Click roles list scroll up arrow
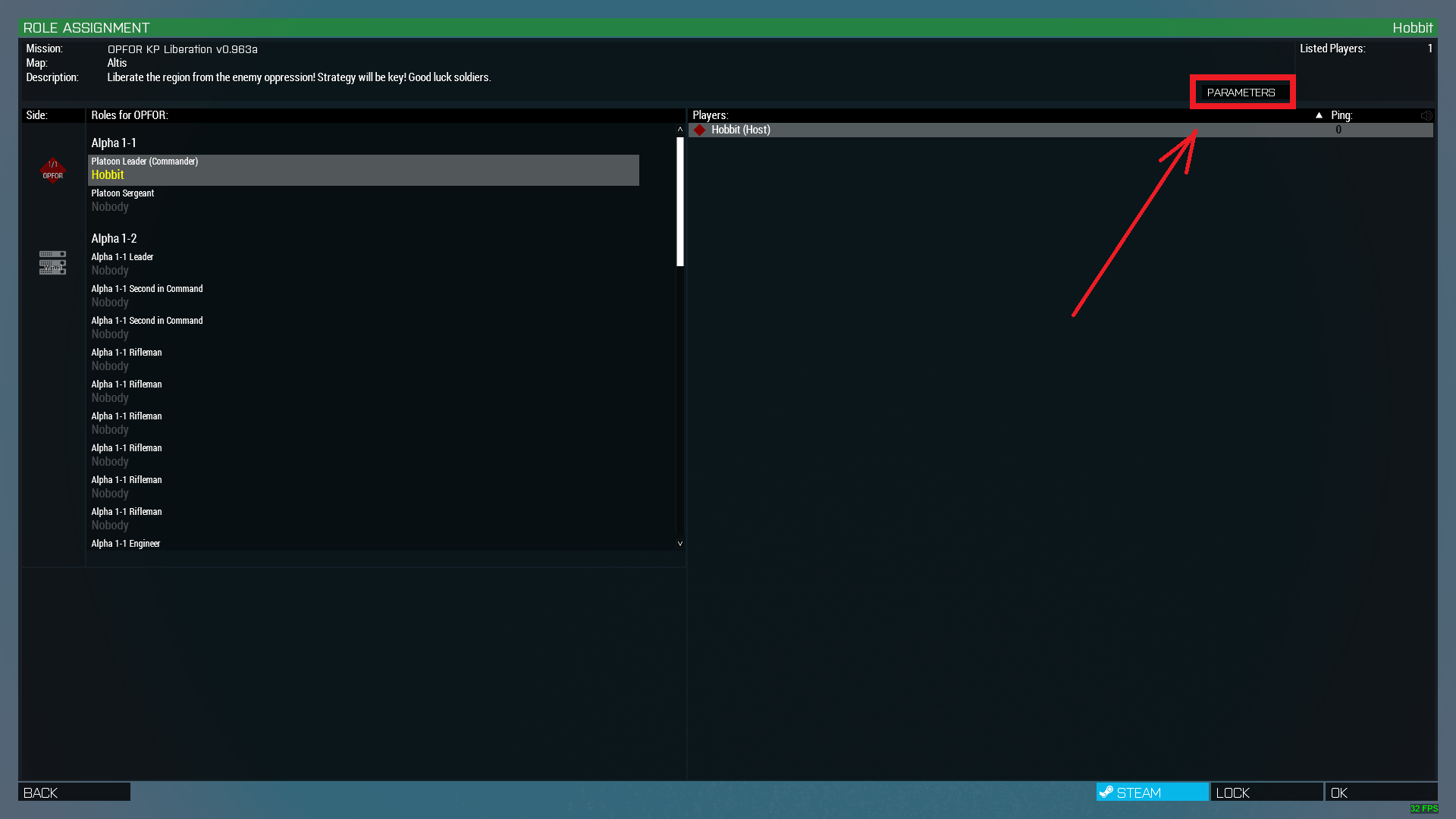The width and height of the screenshot is (1456, 819). 680,129
